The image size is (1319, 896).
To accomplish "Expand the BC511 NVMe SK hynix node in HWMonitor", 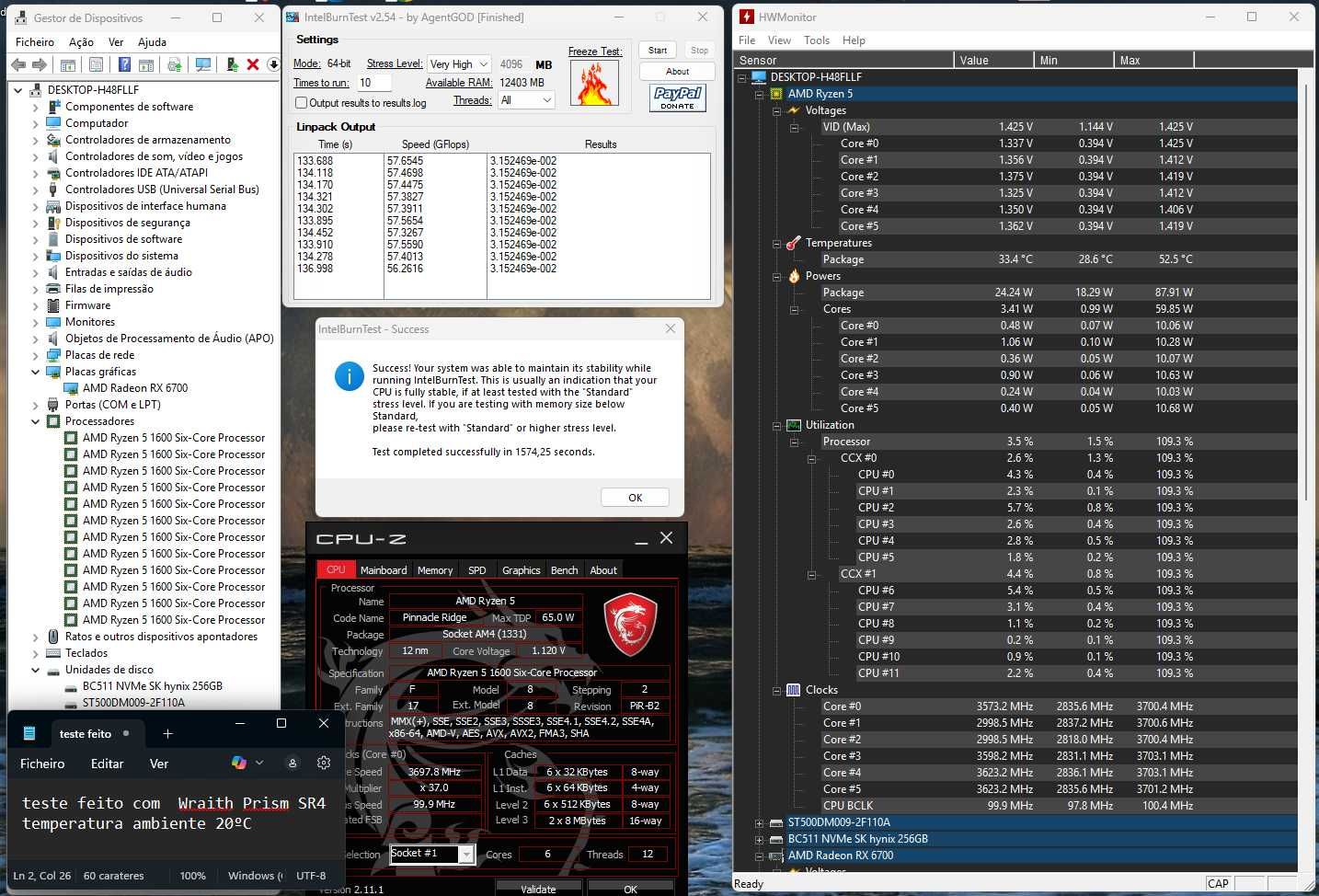I will [x=759, y=839].
